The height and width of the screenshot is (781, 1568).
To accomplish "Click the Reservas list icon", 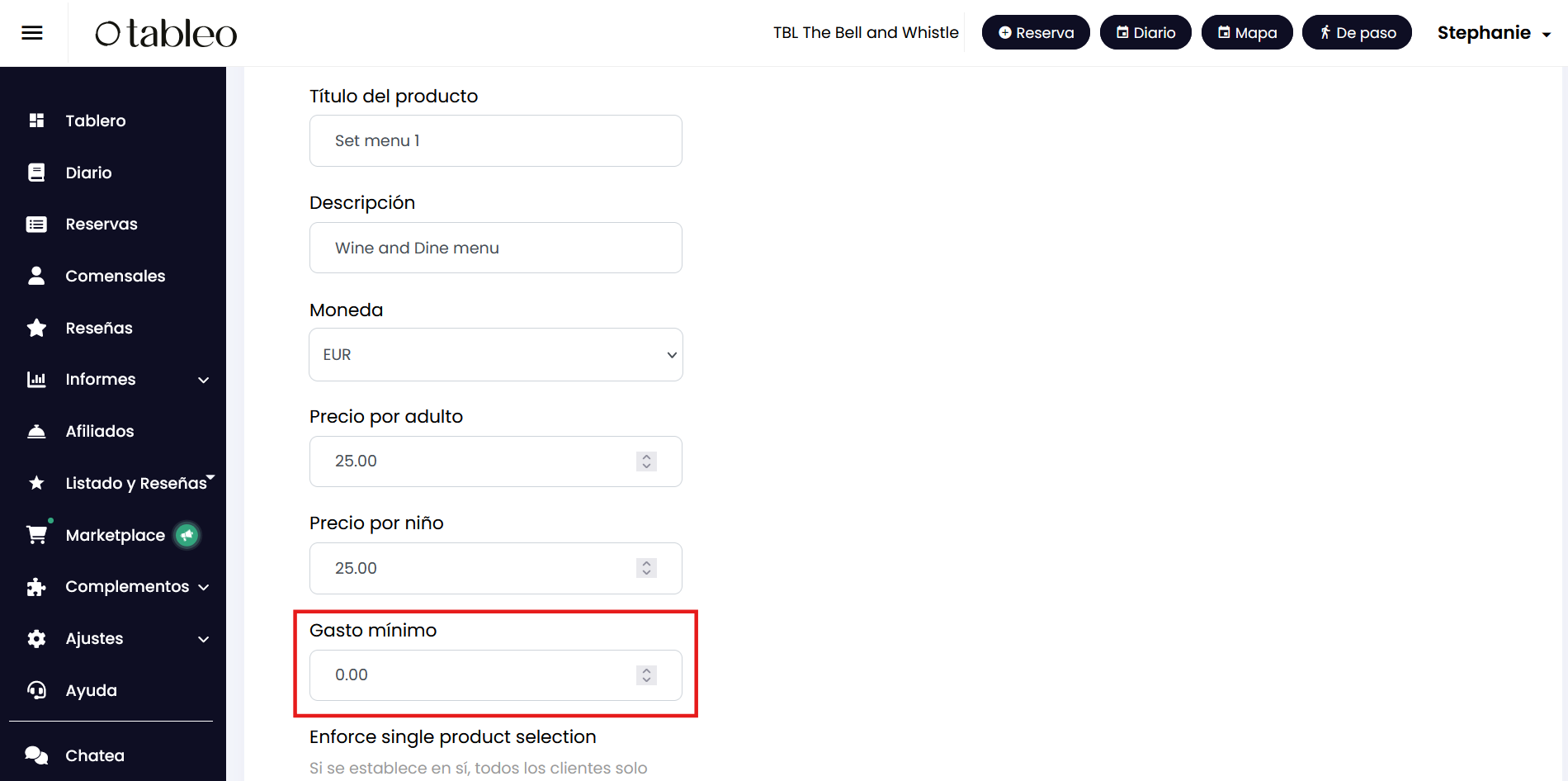I will click(36, 225).
